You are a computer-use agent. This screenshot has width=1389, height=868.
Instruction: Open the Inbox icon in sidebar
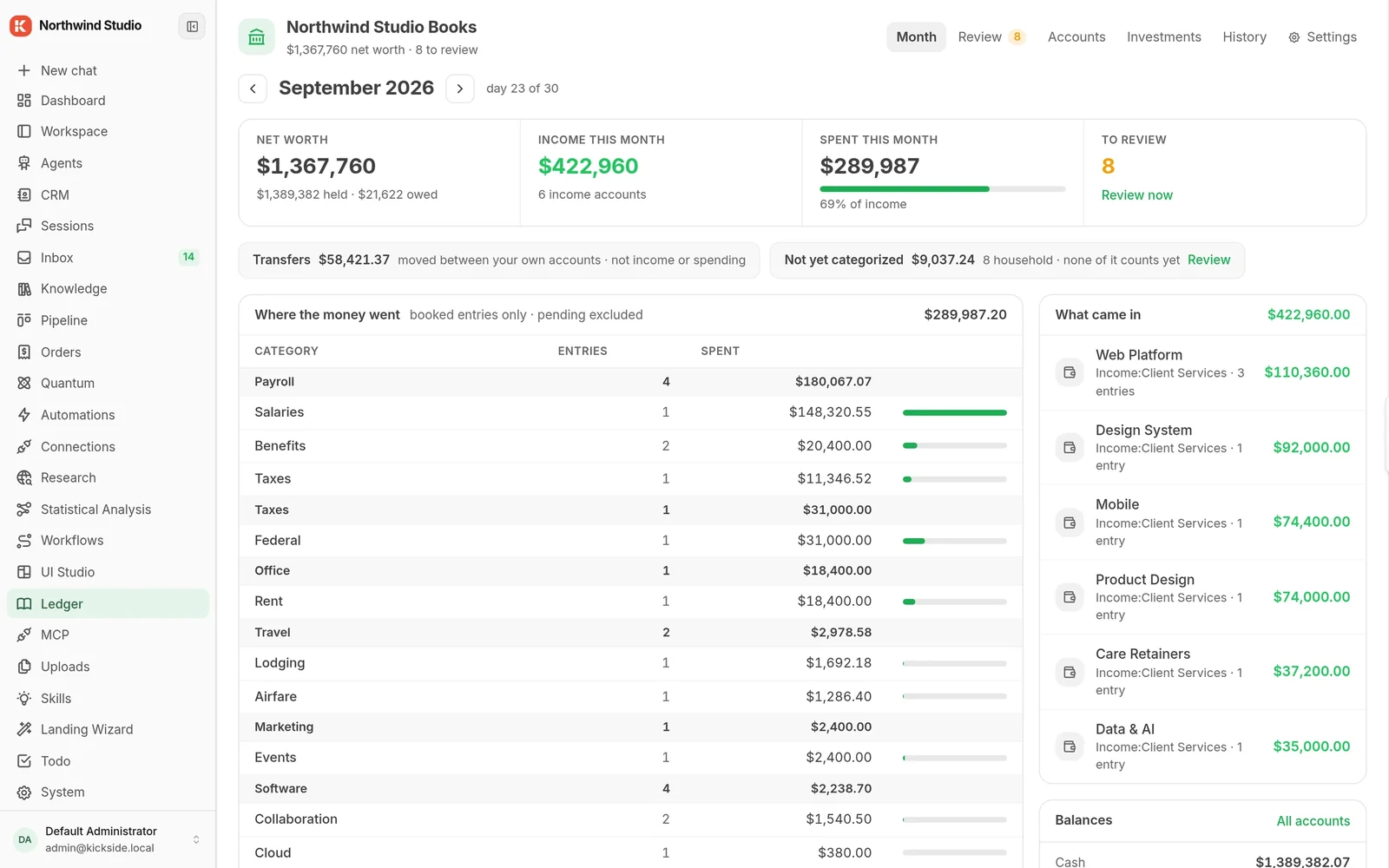point(24,258)
